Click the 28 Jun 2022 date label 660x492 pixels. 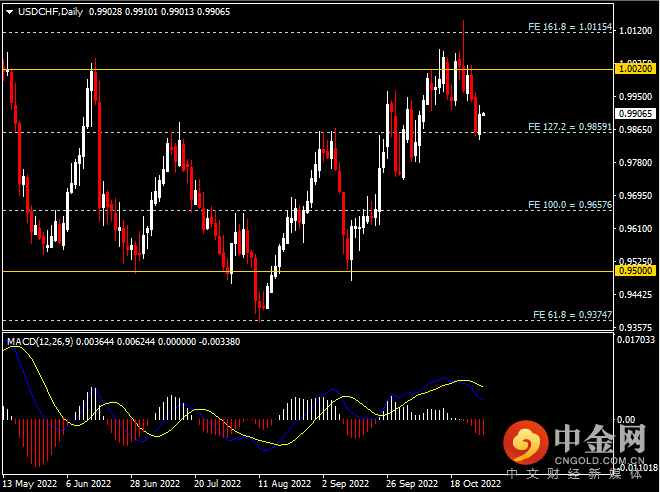[x=155, y=484]
